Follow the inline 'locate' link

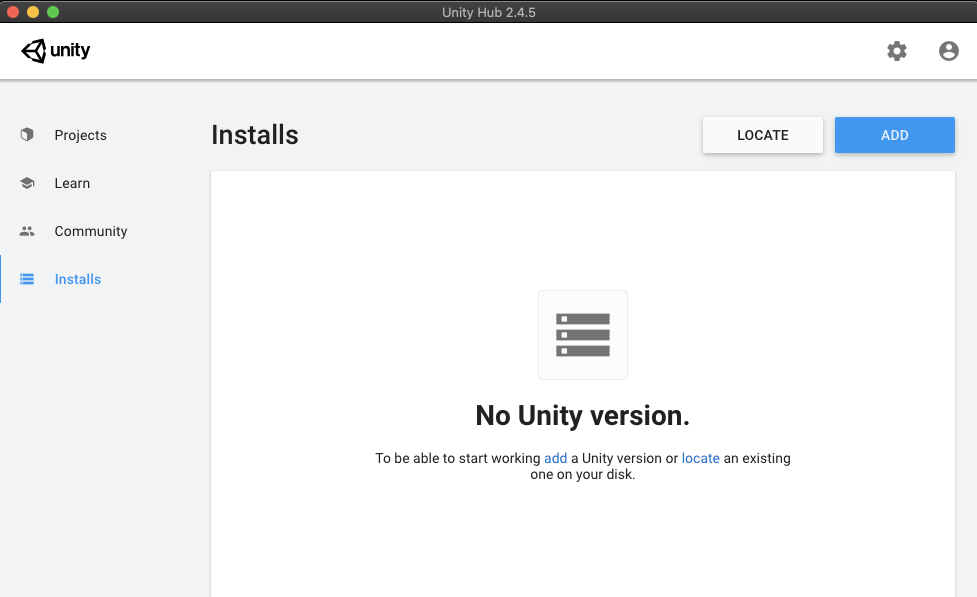700,458
